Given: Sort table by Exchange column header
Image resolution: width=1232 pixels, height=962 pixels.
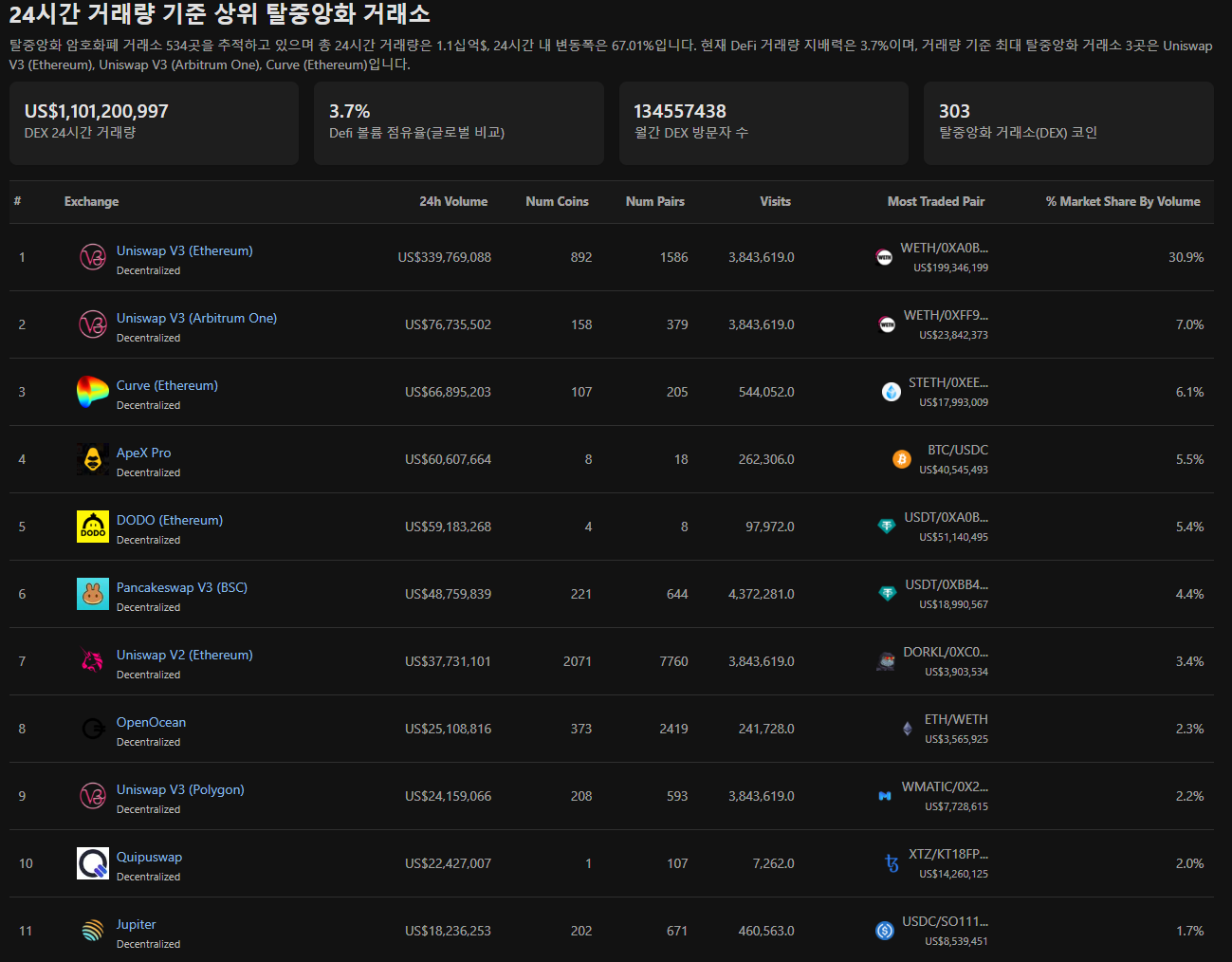Looking at the screenshot, I should (x=91, y=201).
